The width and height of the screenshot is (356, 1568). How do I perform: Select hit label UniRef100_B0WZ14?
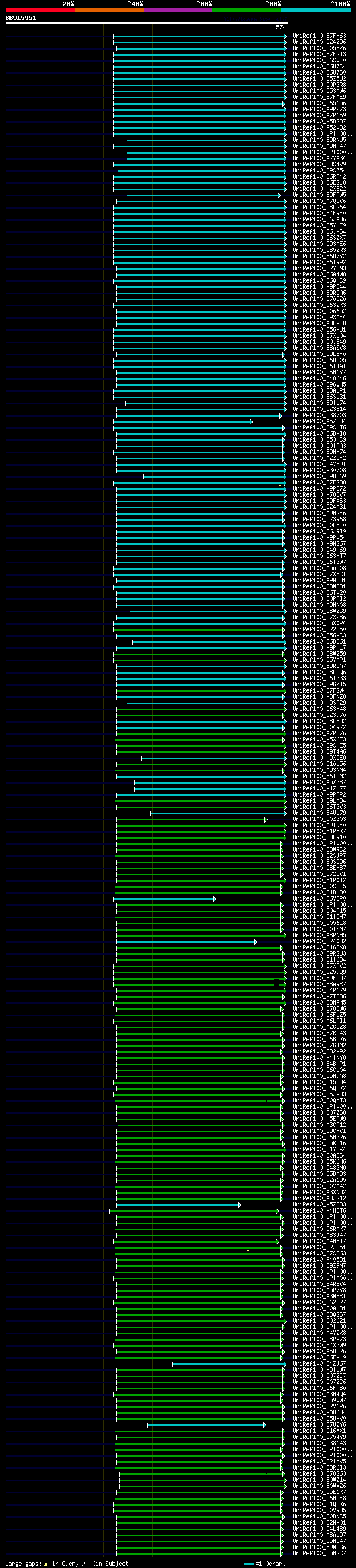(319, 1479)
